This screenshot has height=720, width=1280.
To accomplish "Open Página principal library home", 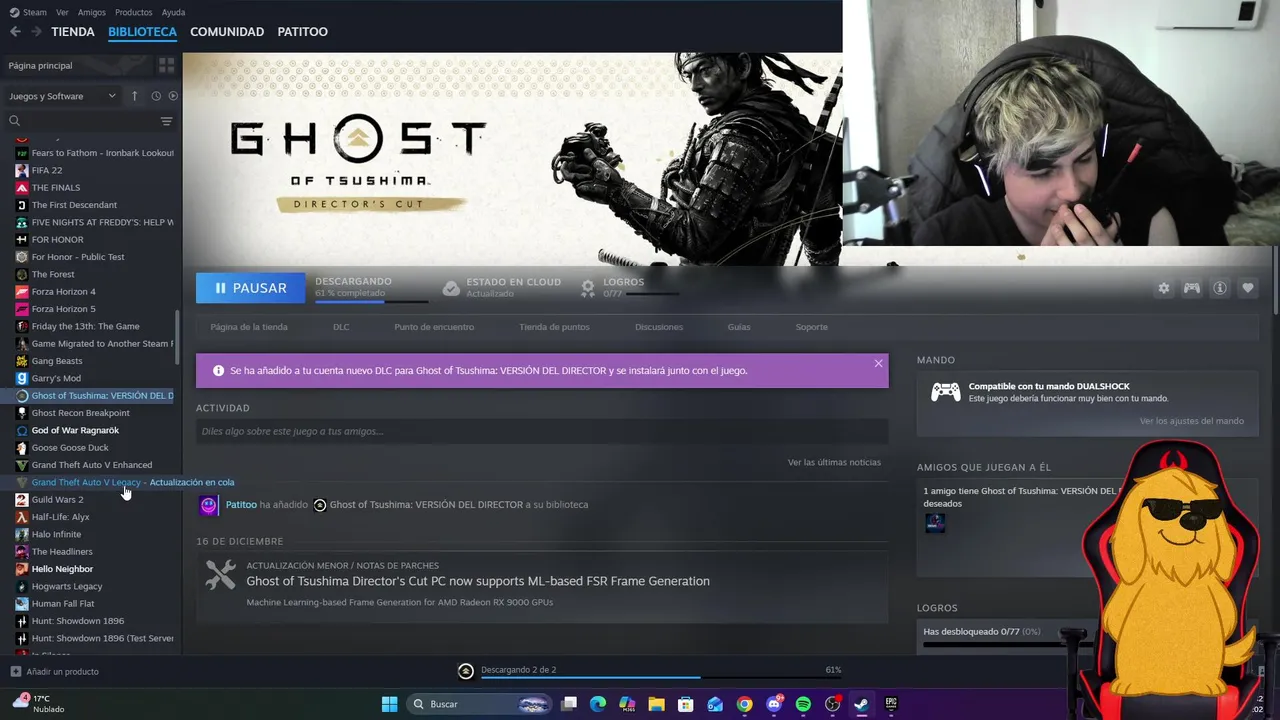I will (40, 65).
